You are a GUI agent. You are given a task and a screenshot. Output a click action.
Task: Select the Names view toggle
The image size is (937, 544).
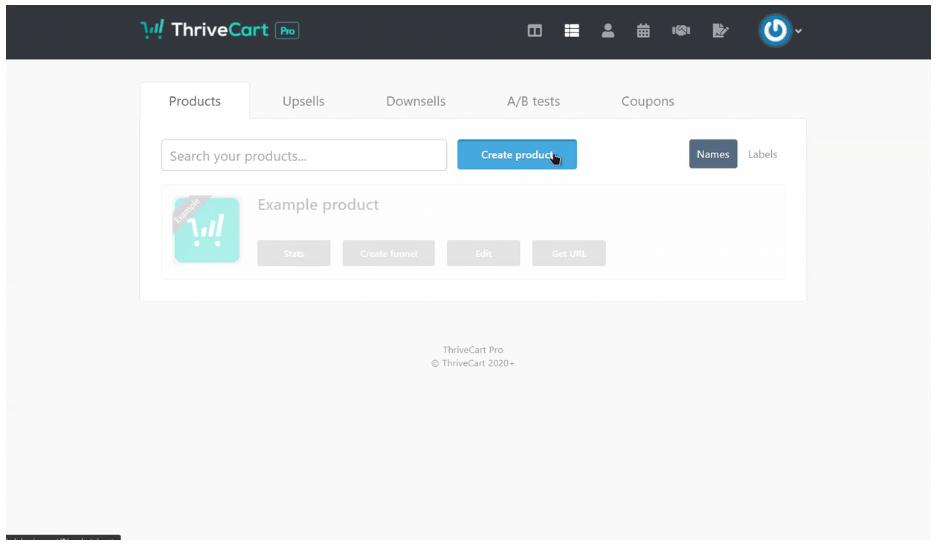click(713, 154)
